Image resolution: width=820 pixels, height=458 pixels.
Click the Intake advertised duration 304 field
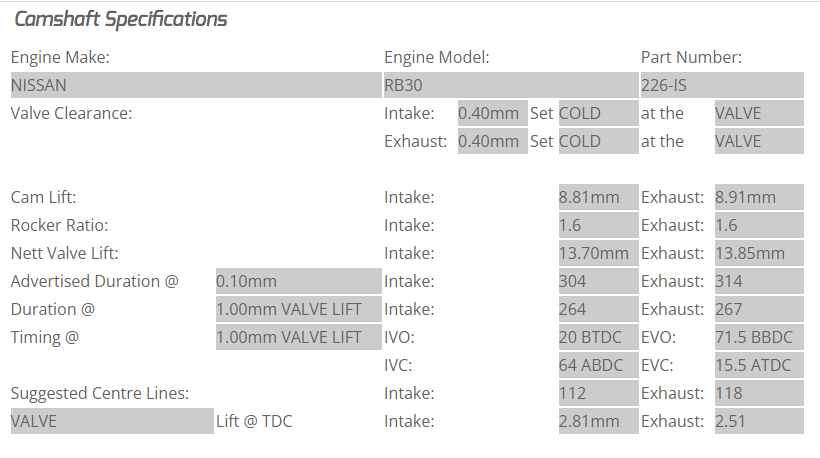point(598,281)
